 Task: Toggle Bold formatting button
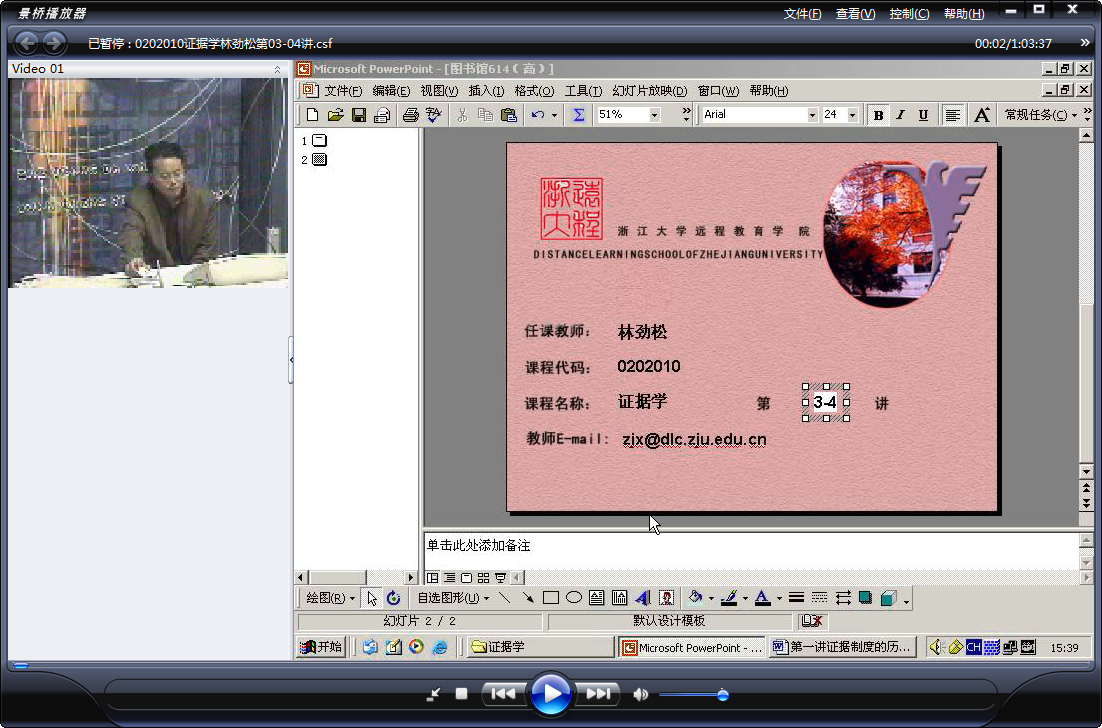point(878,115)
